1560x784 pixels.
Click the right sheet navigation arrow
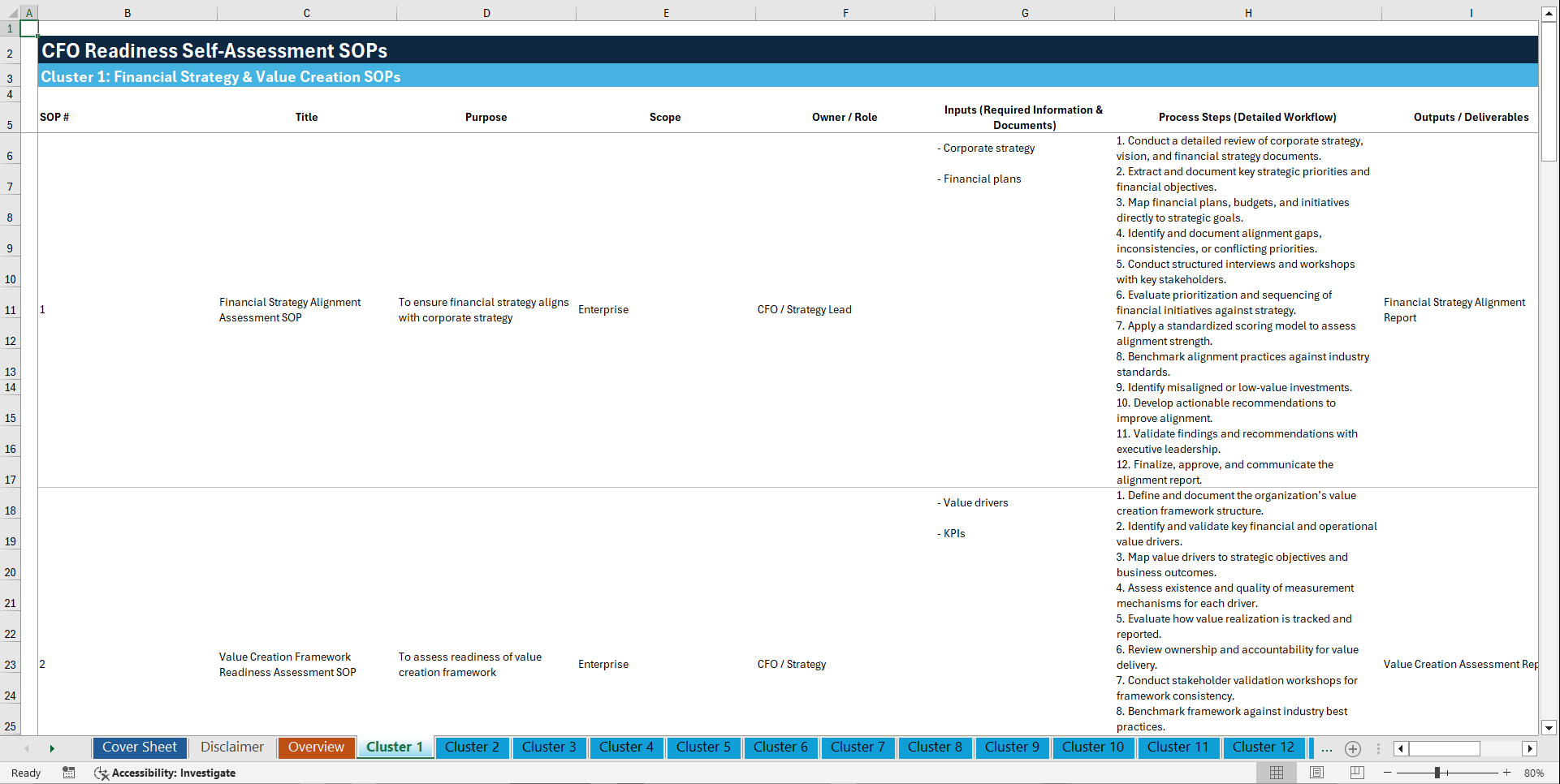52,748
